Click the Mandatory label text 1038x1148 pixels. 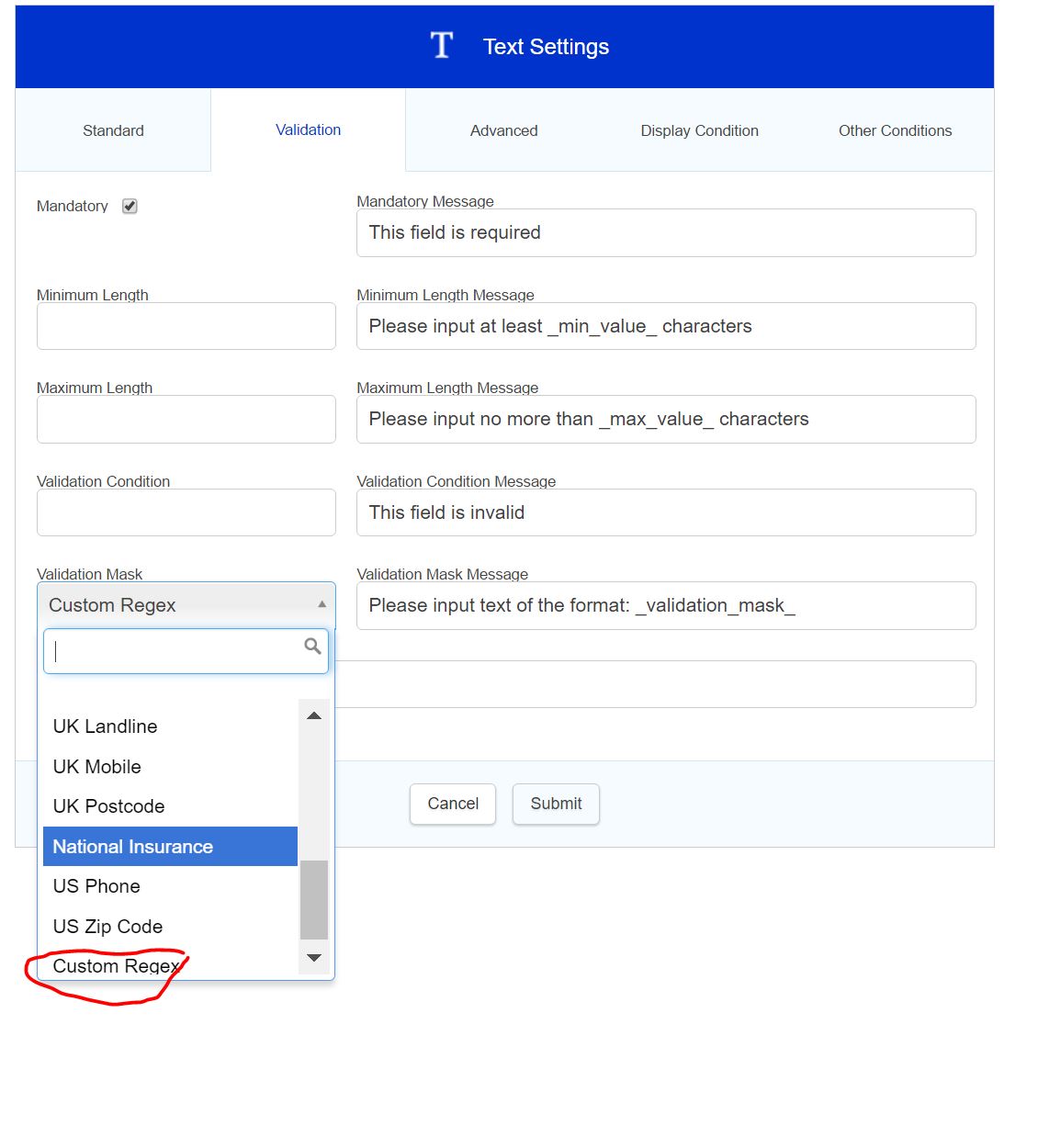pos(73,207)
